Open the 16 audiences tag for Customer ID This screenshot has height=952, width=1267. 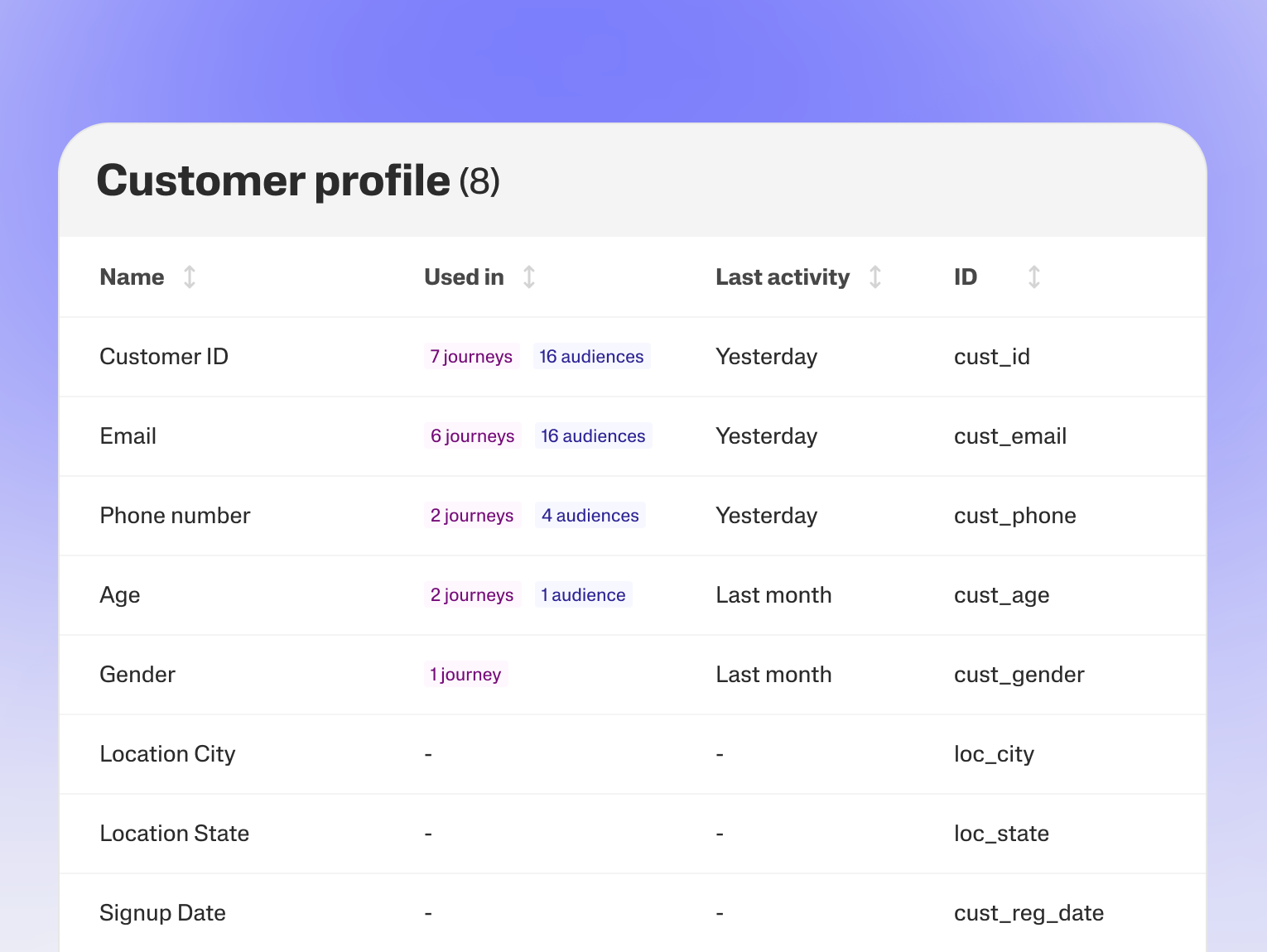coord(591,357)
